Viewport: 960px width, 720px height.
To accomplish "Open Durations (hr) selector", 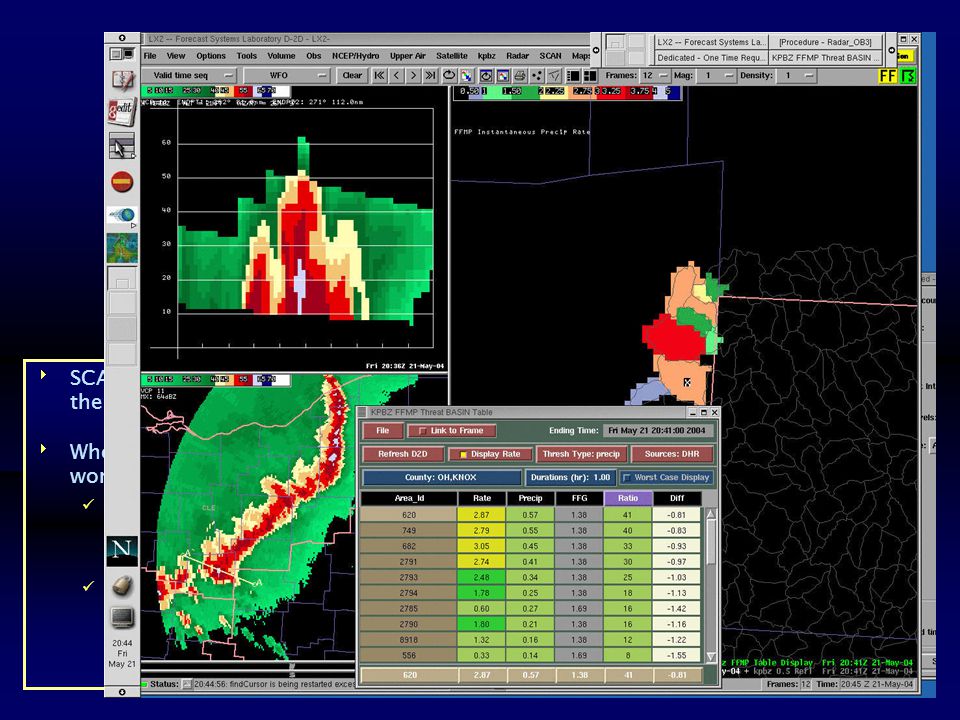I will point(571,478).
